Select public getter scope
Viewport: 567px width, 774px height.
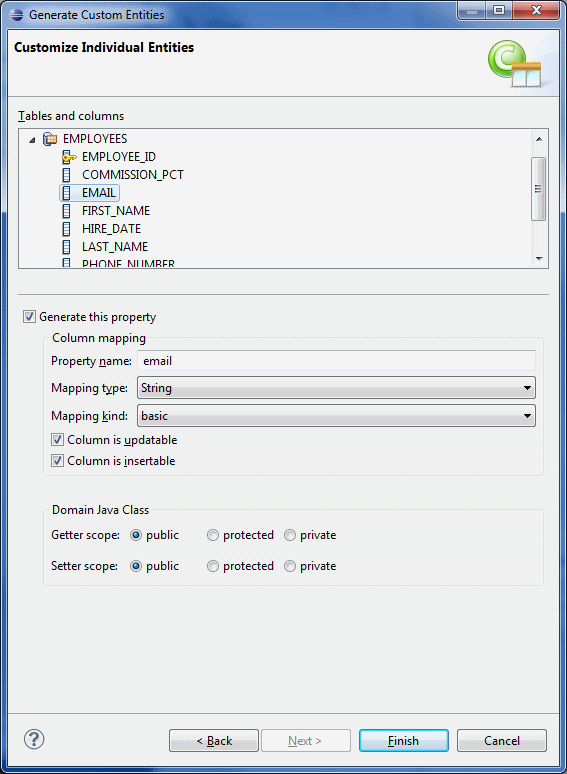136,535
